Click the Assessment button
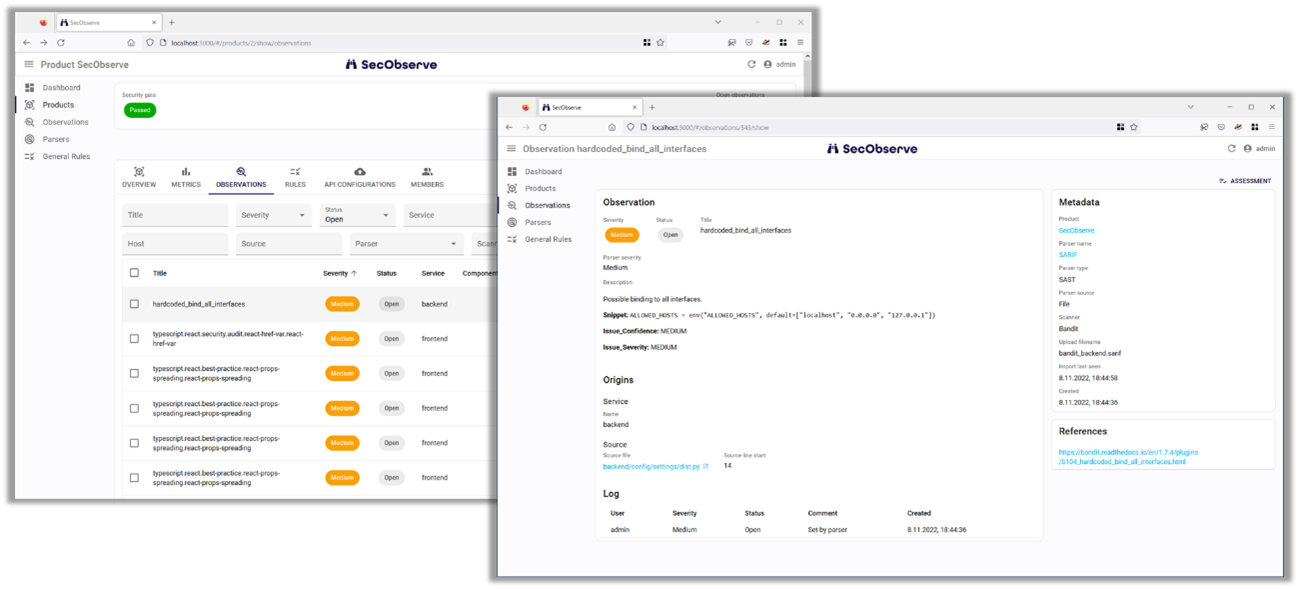 [1245, 181]
